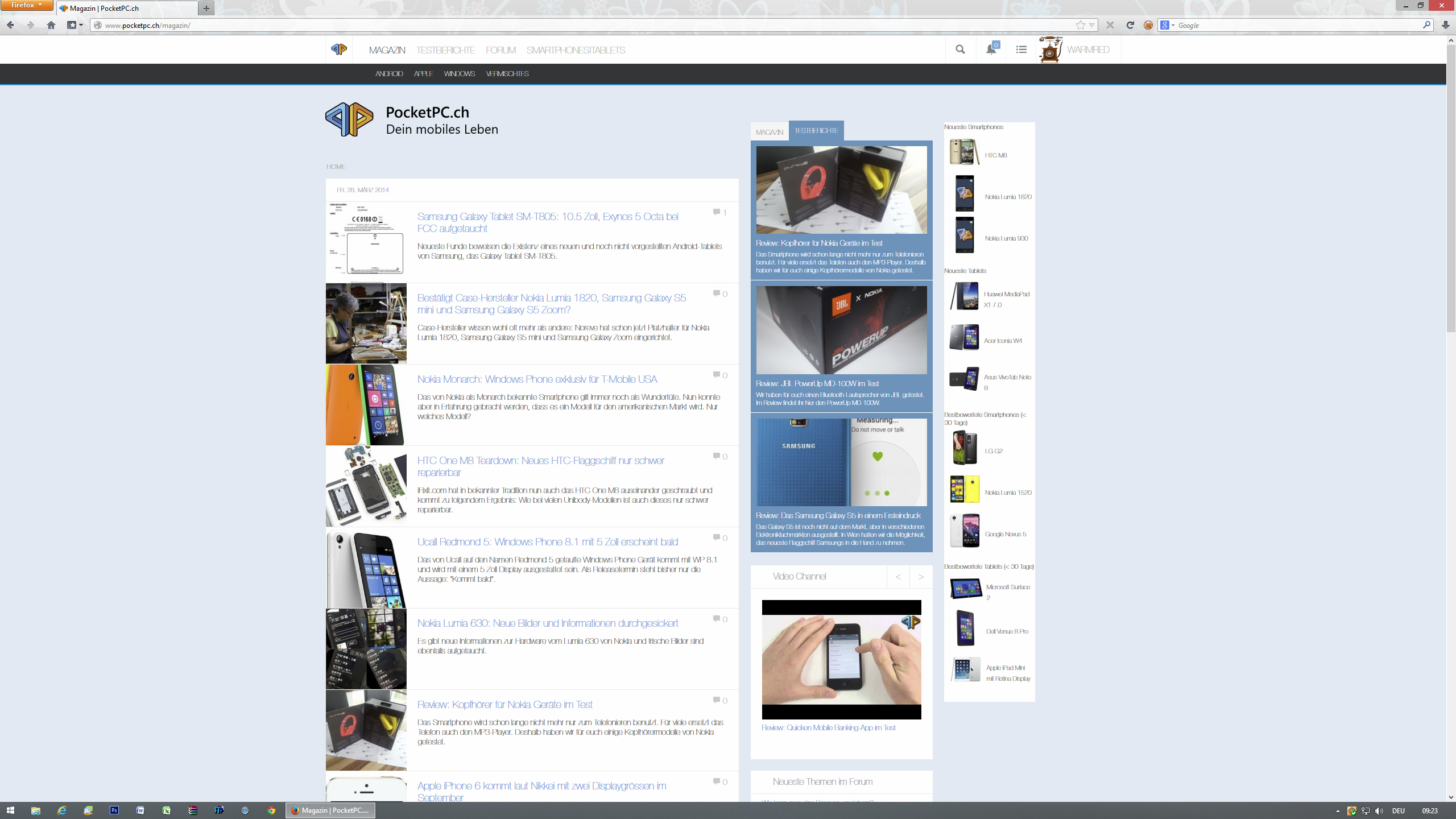The width and height of the screenshot is (1456, 819).
Task: Open MAGAZIN in the top site menu
Action: click(x=387, y=50)
